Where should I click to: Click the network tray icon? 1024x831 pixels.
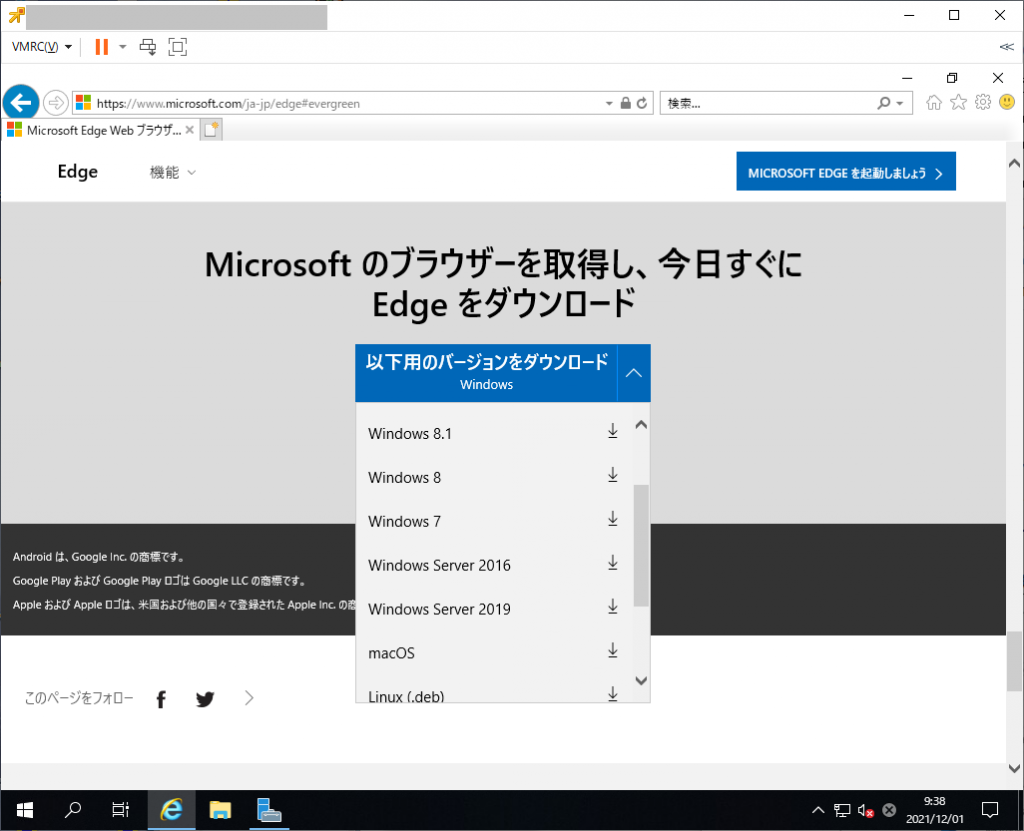[x=842, y=811]
